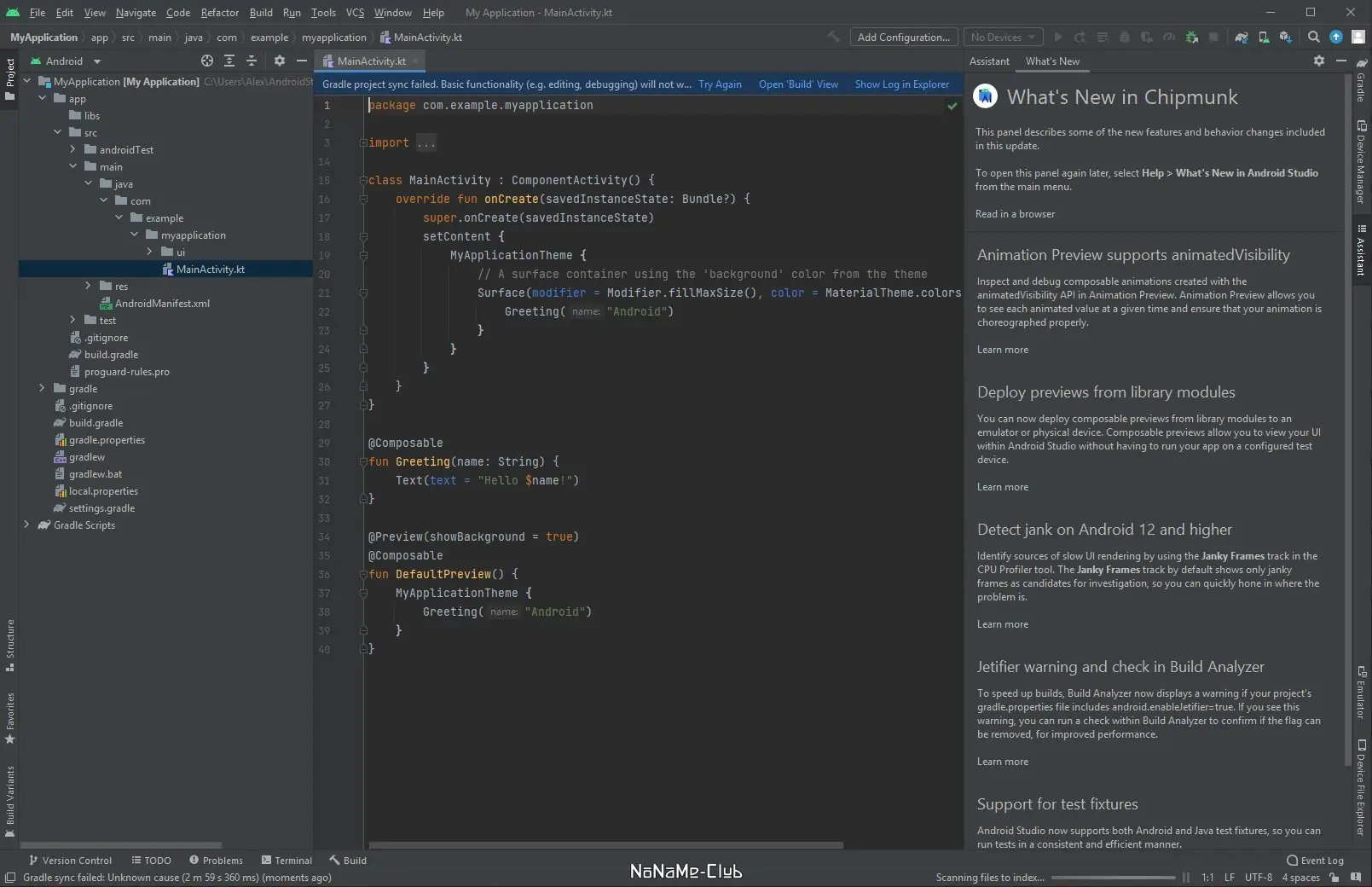Click the Add Configuration button
This screenshot has width=1372, height=887.
(903, 38)
